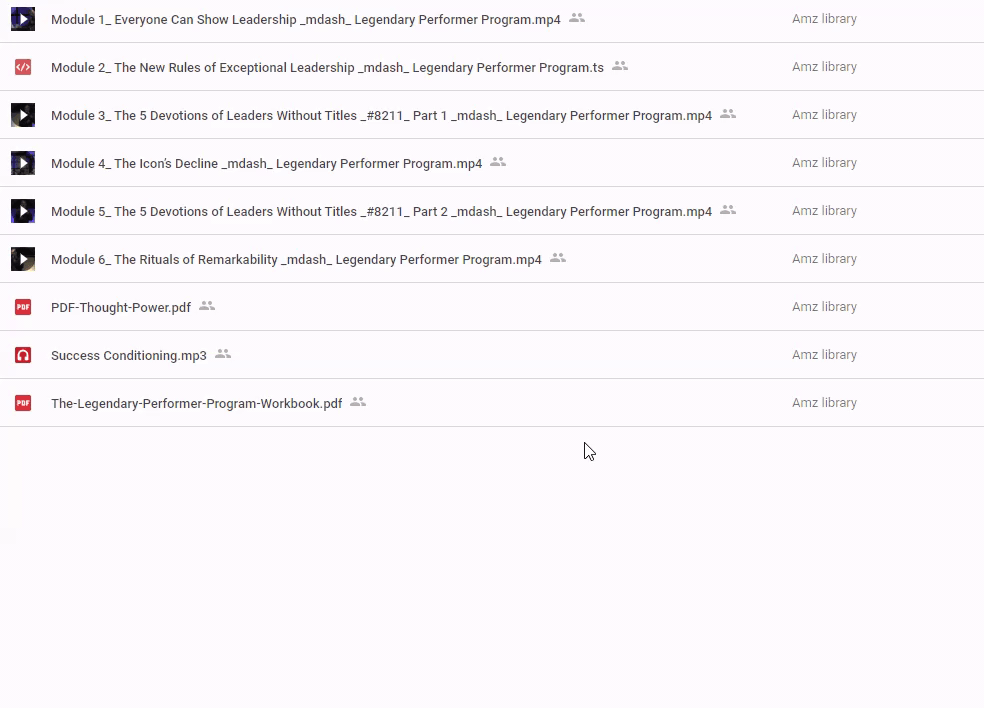Image resolution: width=984 pixels, height=708 pixels.
Task: Select Module 2 New Rules of Exceptional Leadership
Action: point(327,68)
